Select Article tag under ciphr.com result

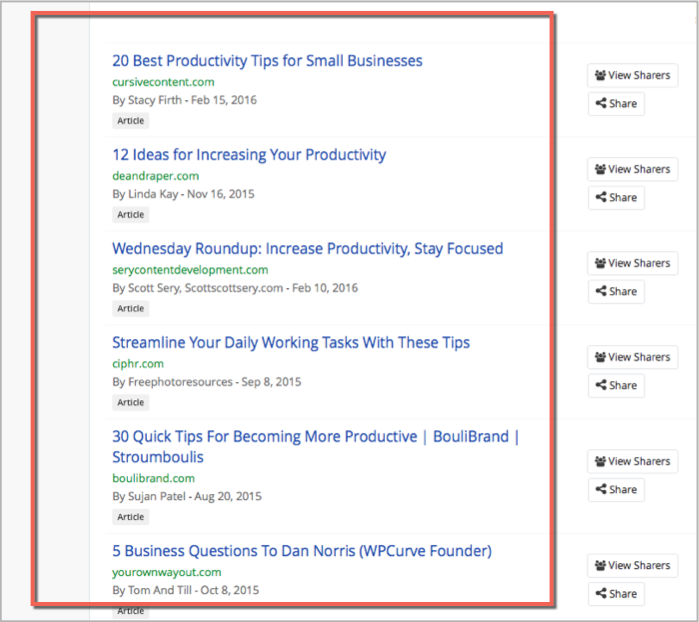tap(131, 403)
